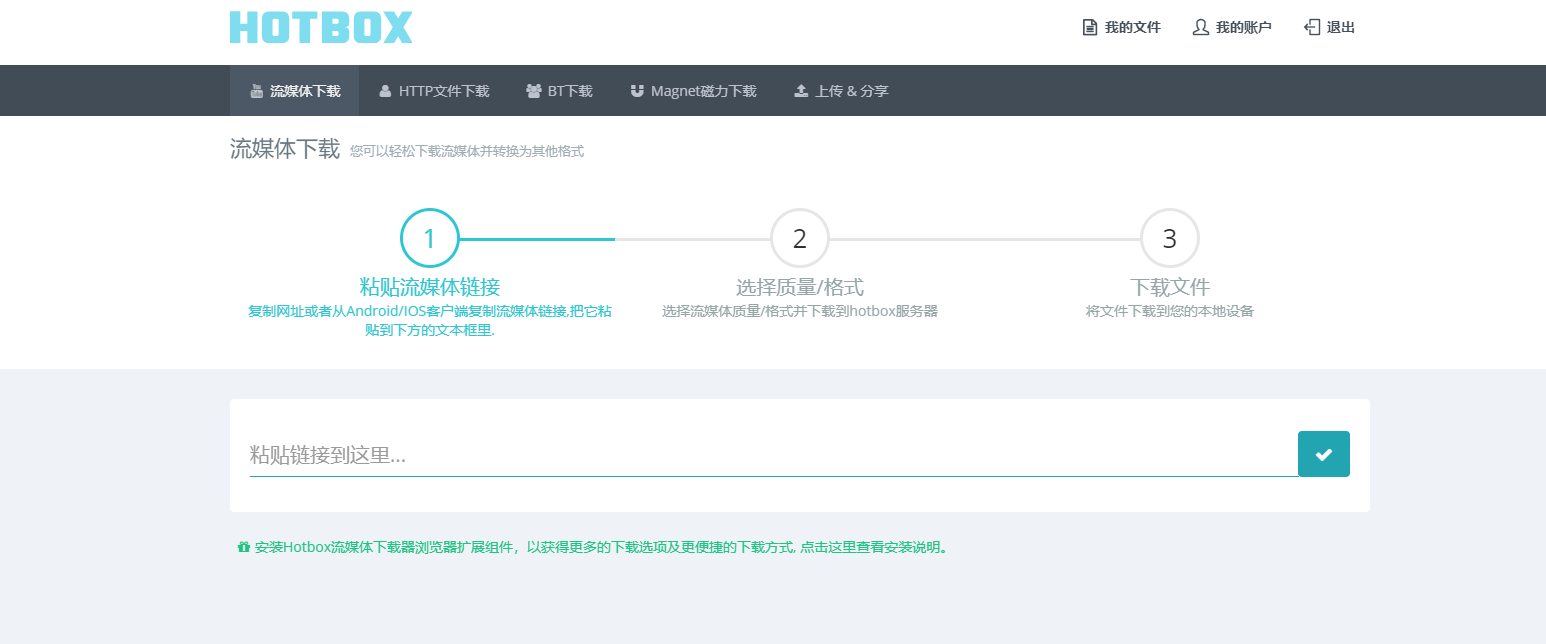
Task: Click the document icon beside 我的文件
Action: coord(1090,28)
